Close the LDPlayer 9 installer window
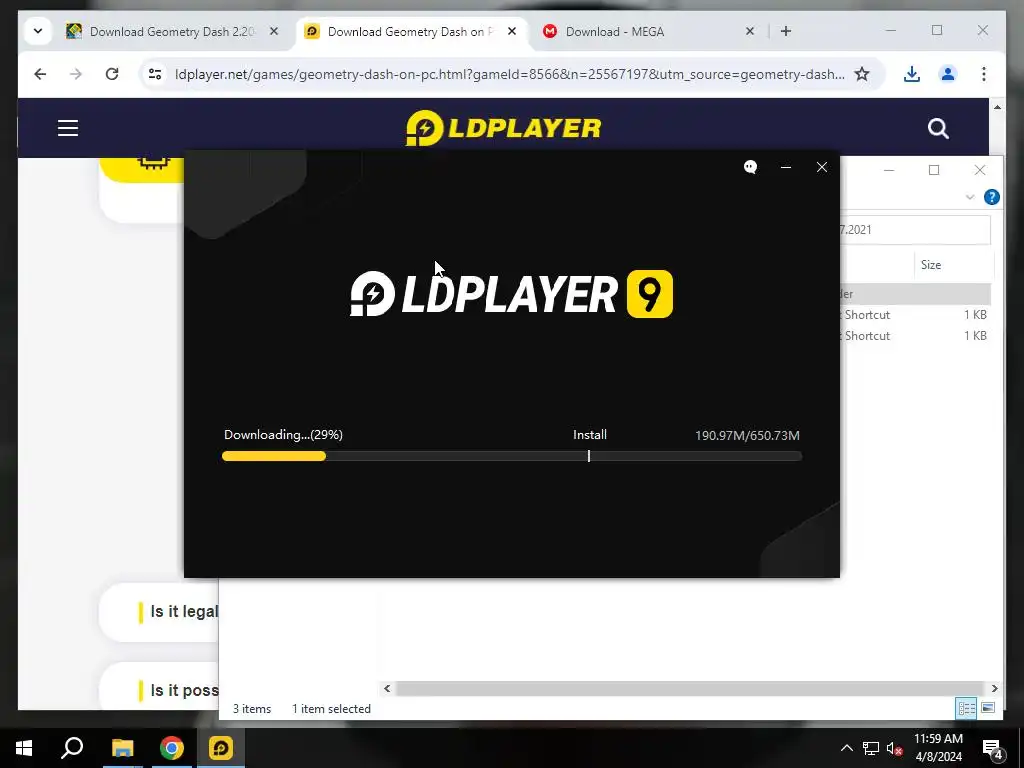The width and height of the screenshot is (1024, 768). tap(822, 167)
